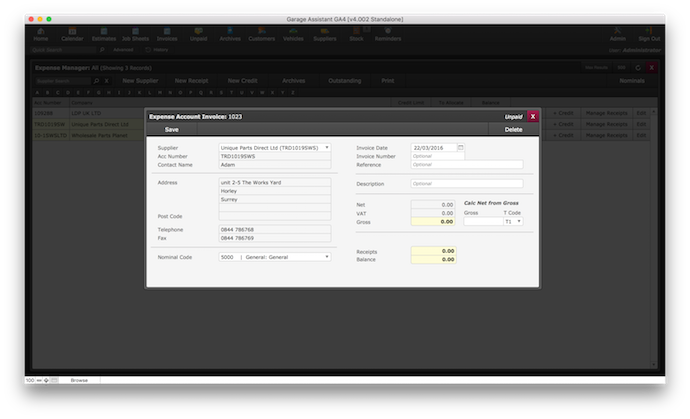Open the Reminders toolbar icon
The height and width of the screenshot is (419, 690).
(388, 34)
